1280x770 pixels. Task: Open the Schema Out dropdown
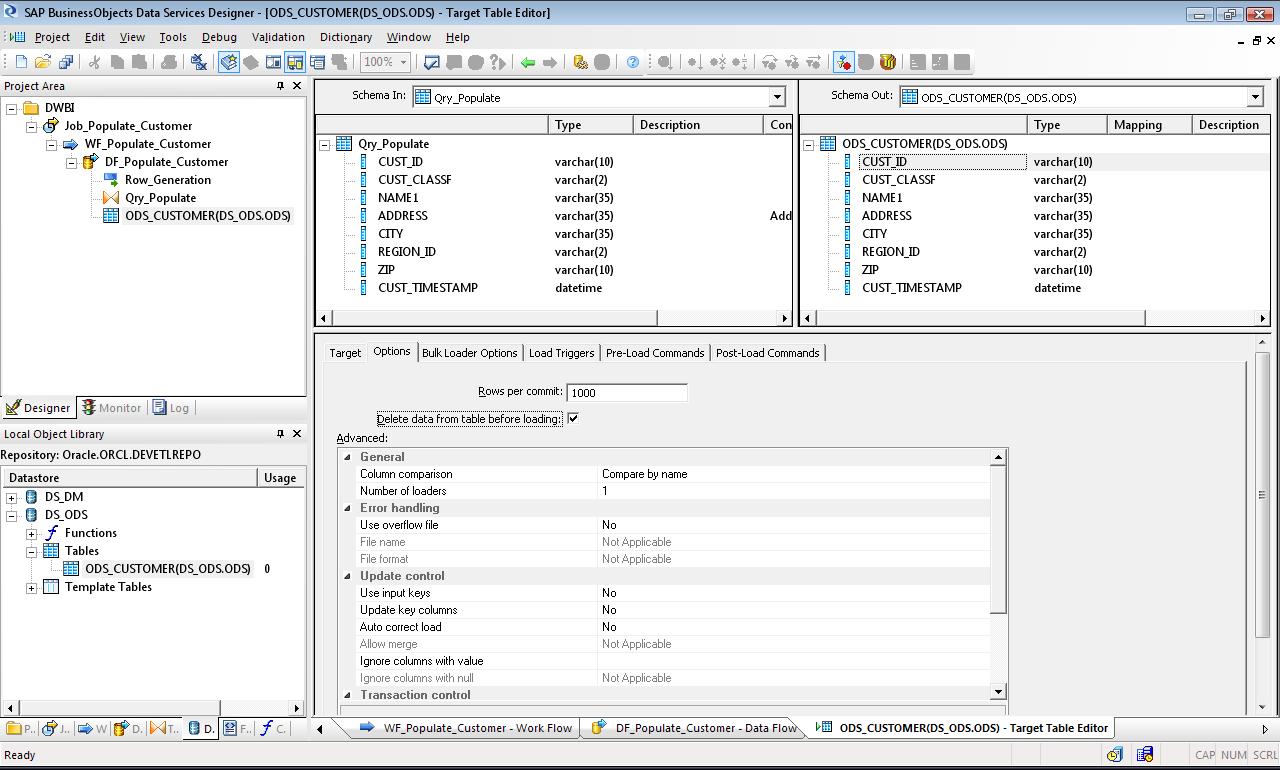[1255, 97]
